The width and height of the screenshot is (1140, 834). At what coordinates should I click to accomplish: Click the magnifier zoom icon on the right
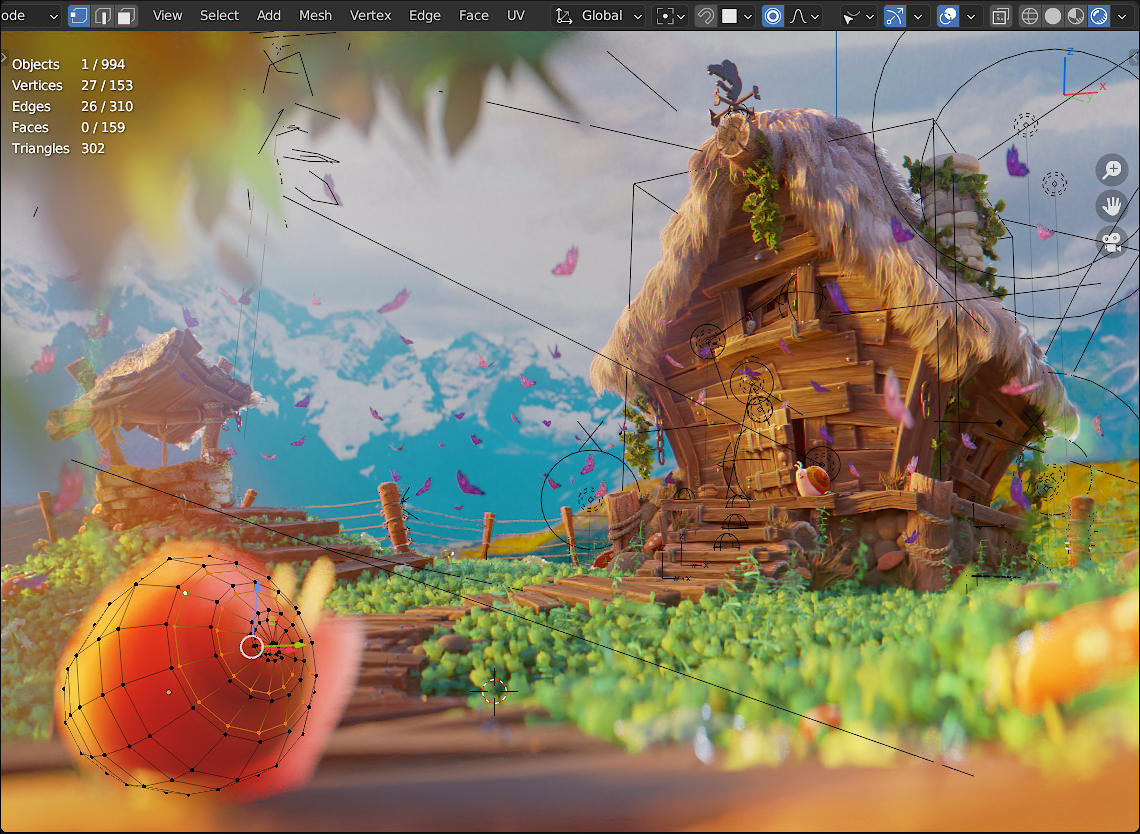pyautogui.click(x=1111, y=170)
